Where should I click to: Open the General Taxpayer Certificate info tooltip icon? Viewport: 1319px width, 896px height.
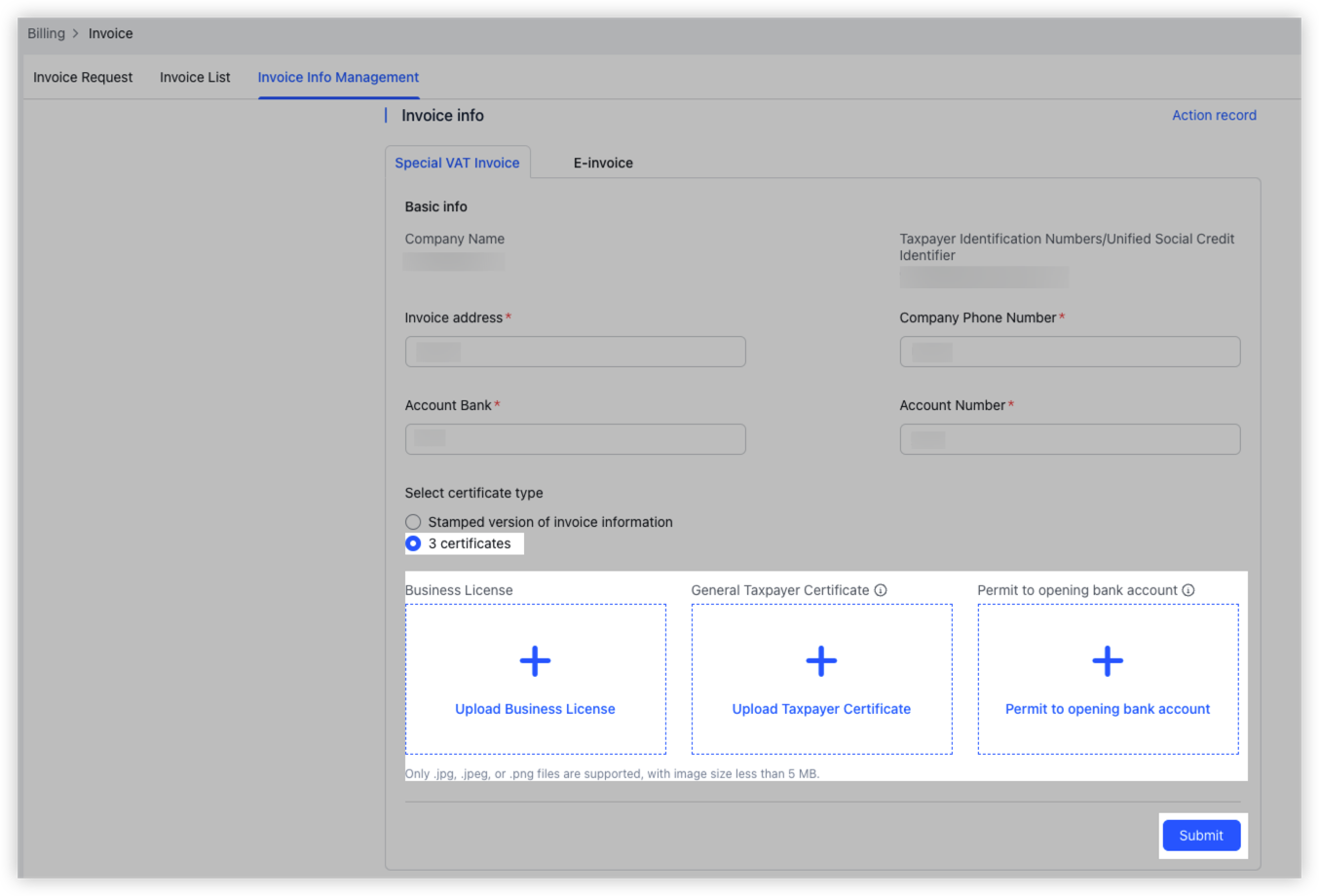(x=882, y=589)
